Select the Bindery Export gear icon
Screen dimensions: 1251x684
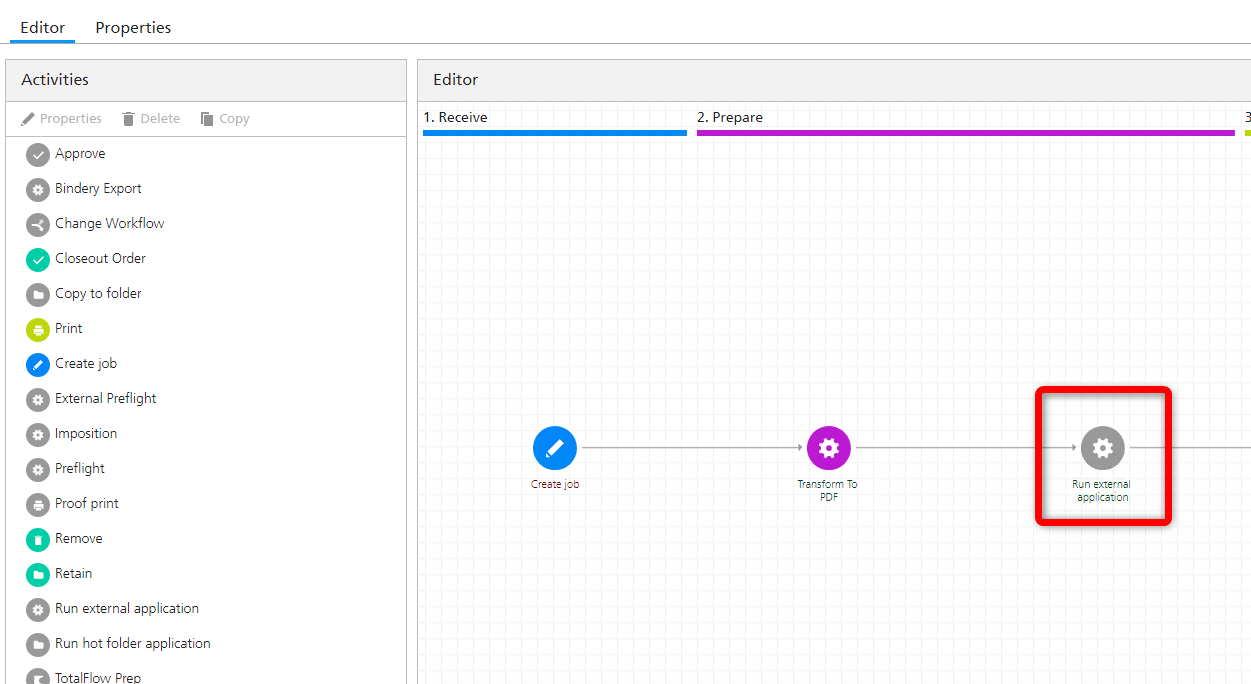tap(37, 189)
